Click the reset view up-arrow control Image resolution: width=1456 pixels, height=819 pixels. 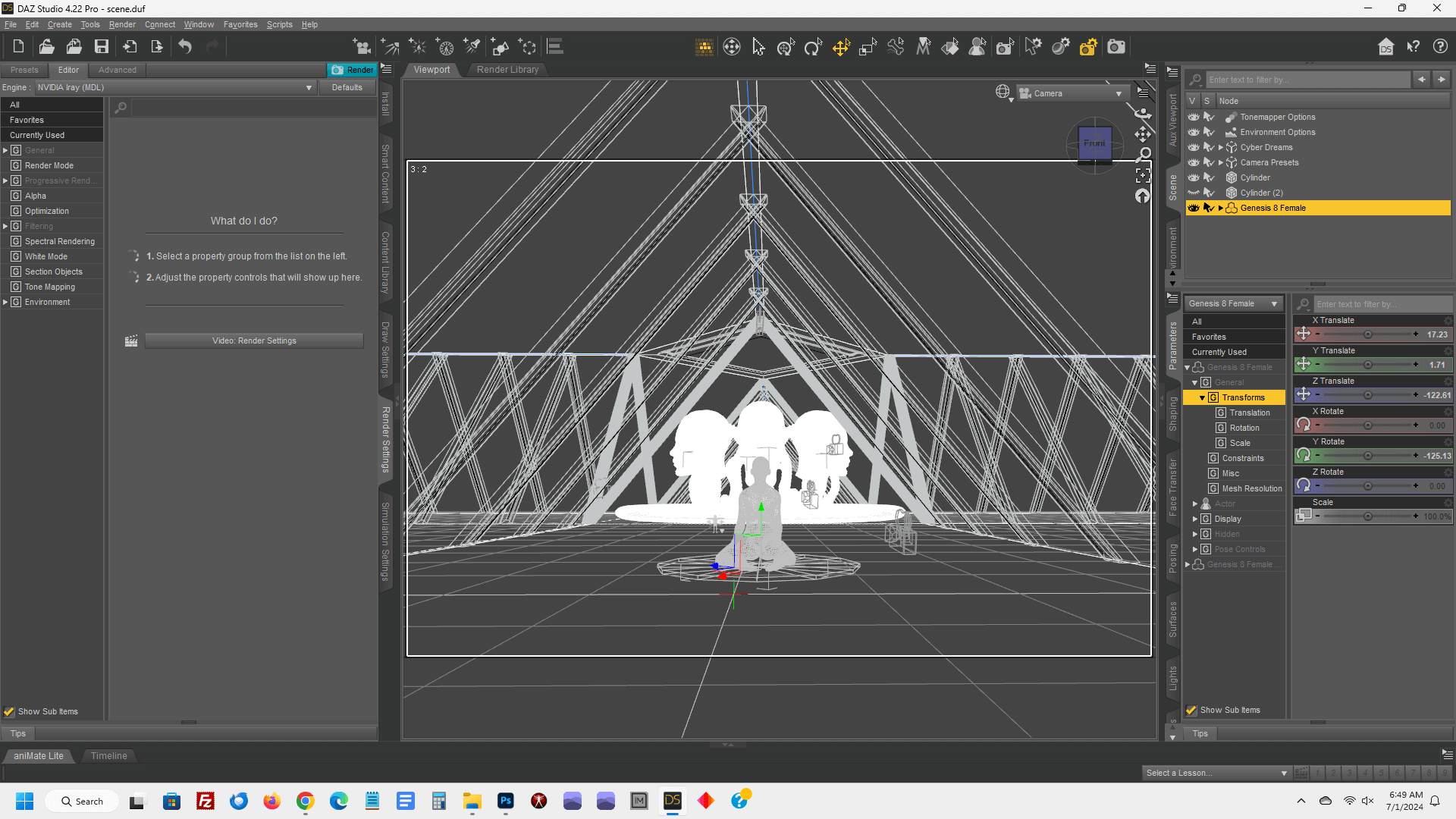(x=1143, y=196)
